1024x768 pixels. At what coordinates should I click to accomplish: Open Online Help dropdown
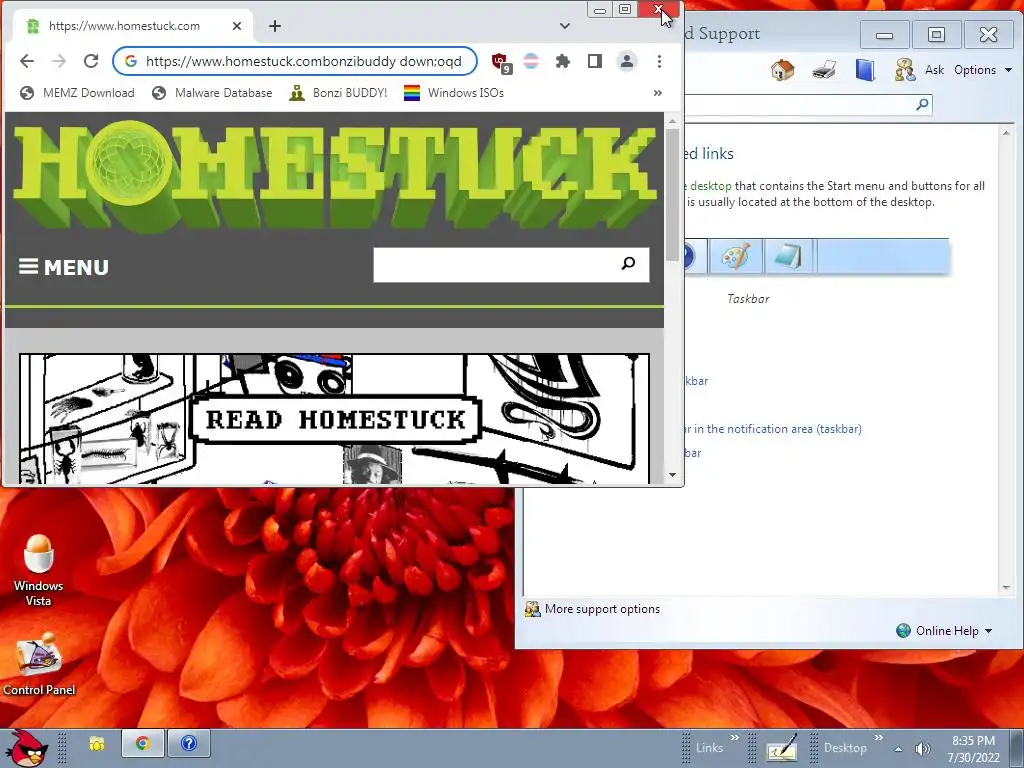[944, 631]
